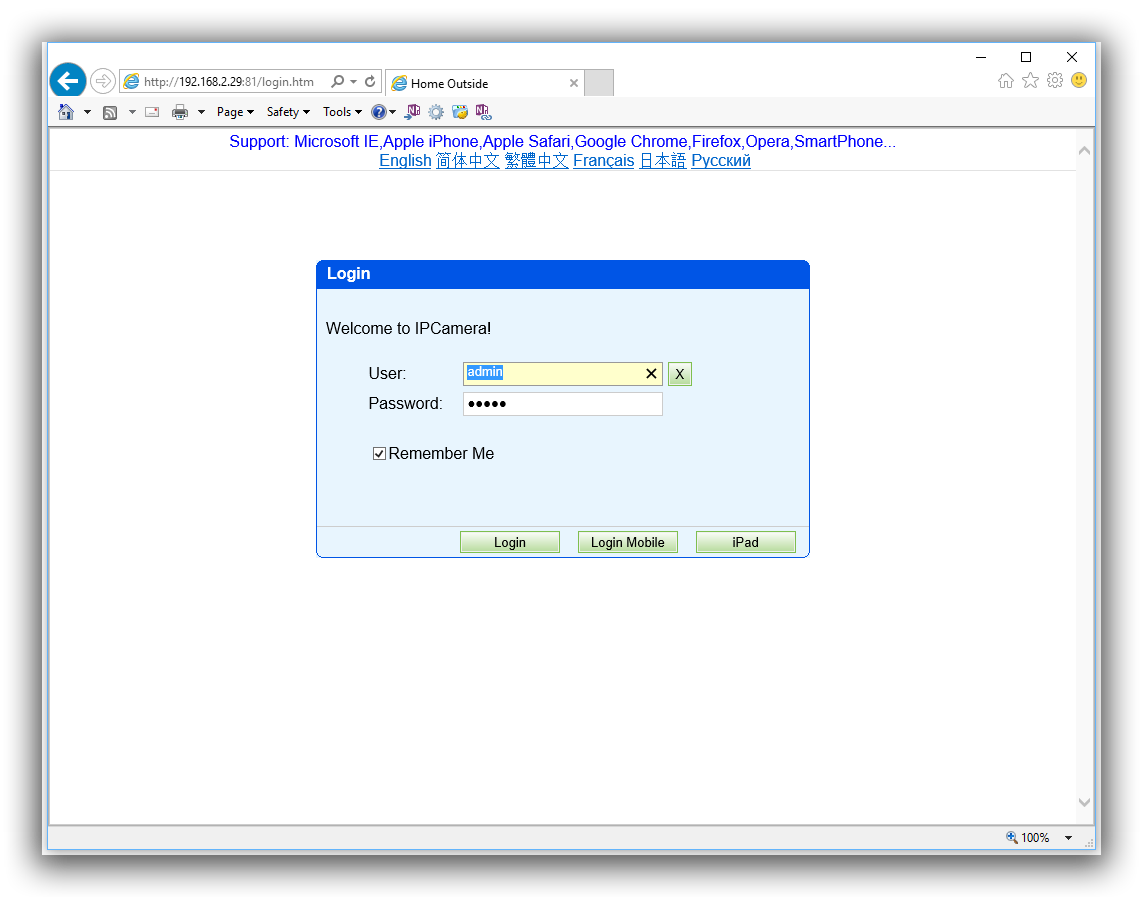Click the Login button
Image resolution: width=1143 pixels, height=897 pixels.
pyautogui.click(x=510, y=542)
